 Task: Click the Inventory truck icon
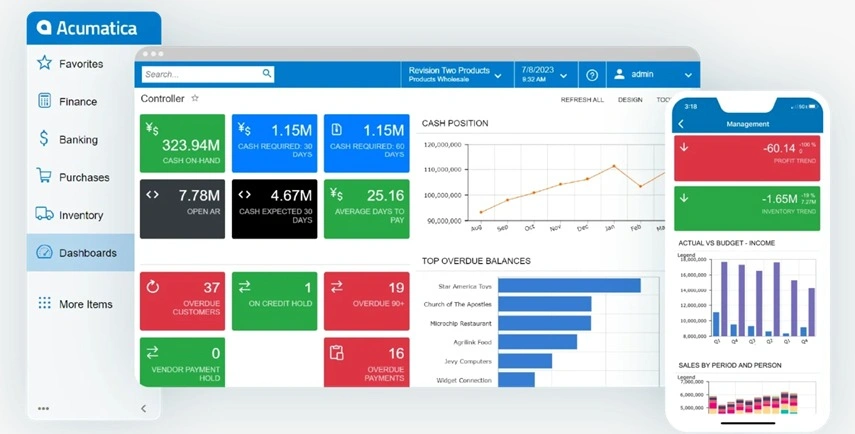(44, 214)
